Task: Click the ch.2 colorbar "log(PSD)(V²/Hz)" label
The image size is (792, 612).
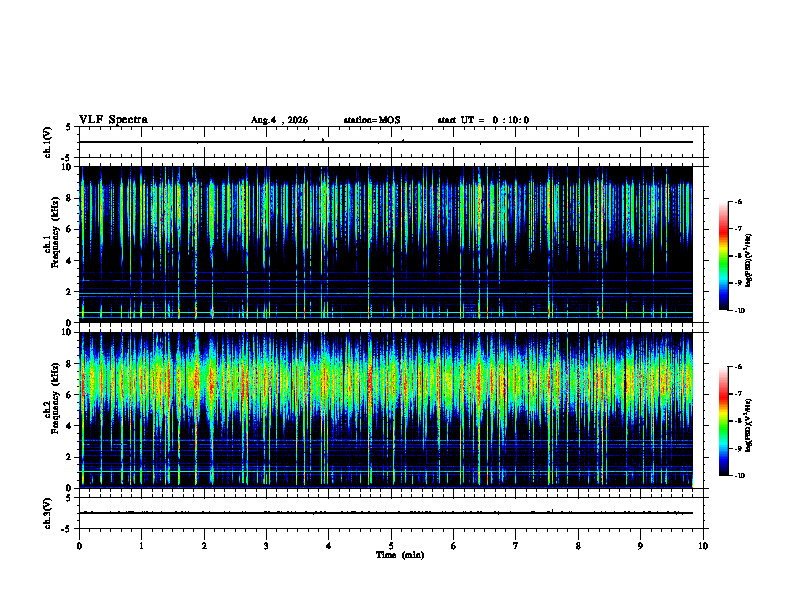Action: point(749,425)
